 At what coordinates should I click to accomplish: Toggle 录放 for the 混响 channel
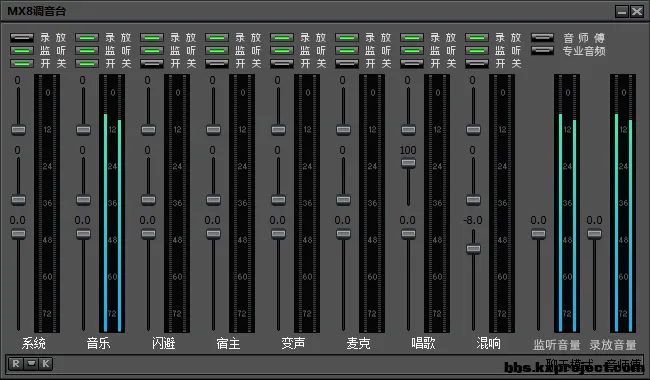click(477, 38)
